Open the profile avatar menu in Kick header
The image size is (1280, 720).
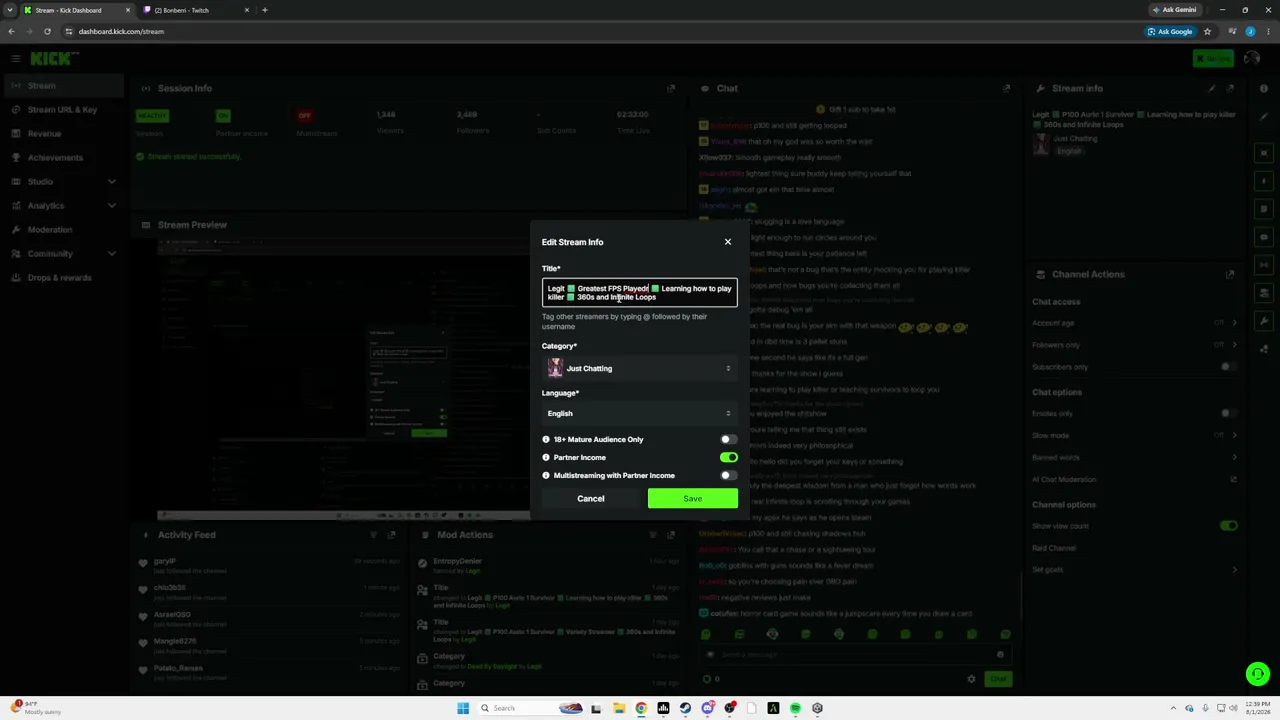1252,59
